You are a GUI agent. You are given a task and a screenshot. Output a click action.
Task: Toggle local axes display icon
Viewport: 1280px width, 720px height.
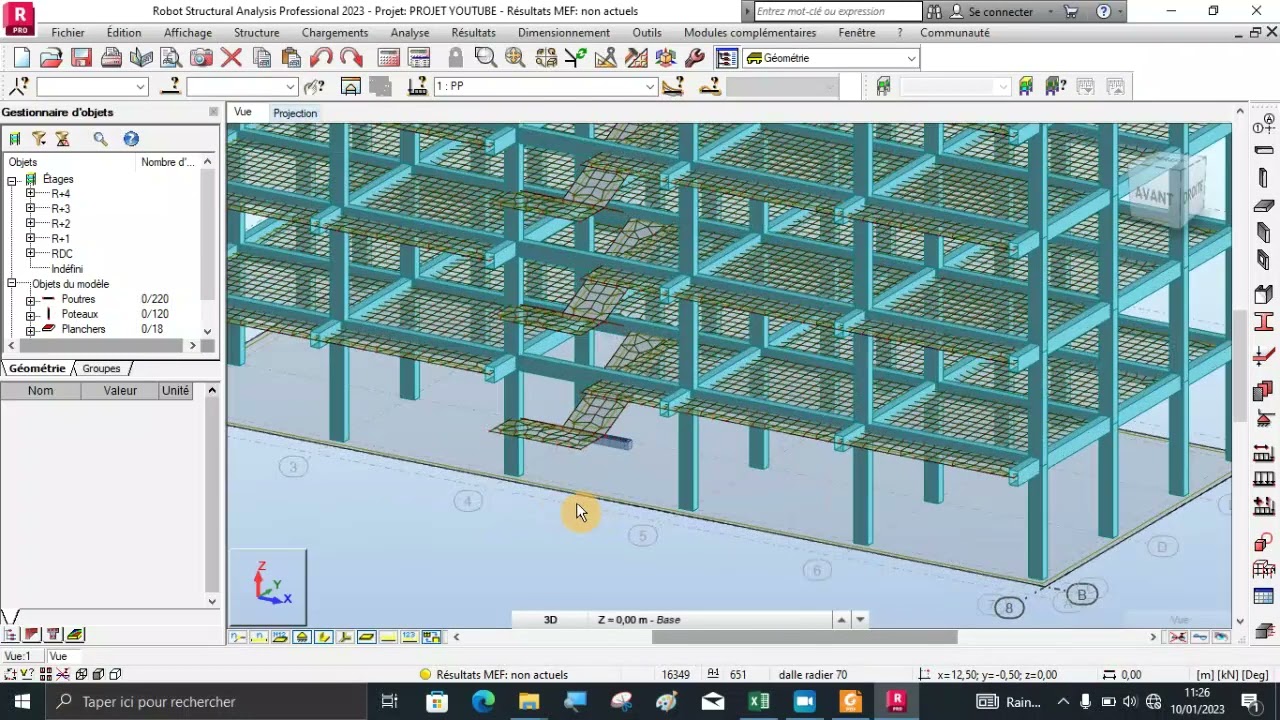[345, 637]
